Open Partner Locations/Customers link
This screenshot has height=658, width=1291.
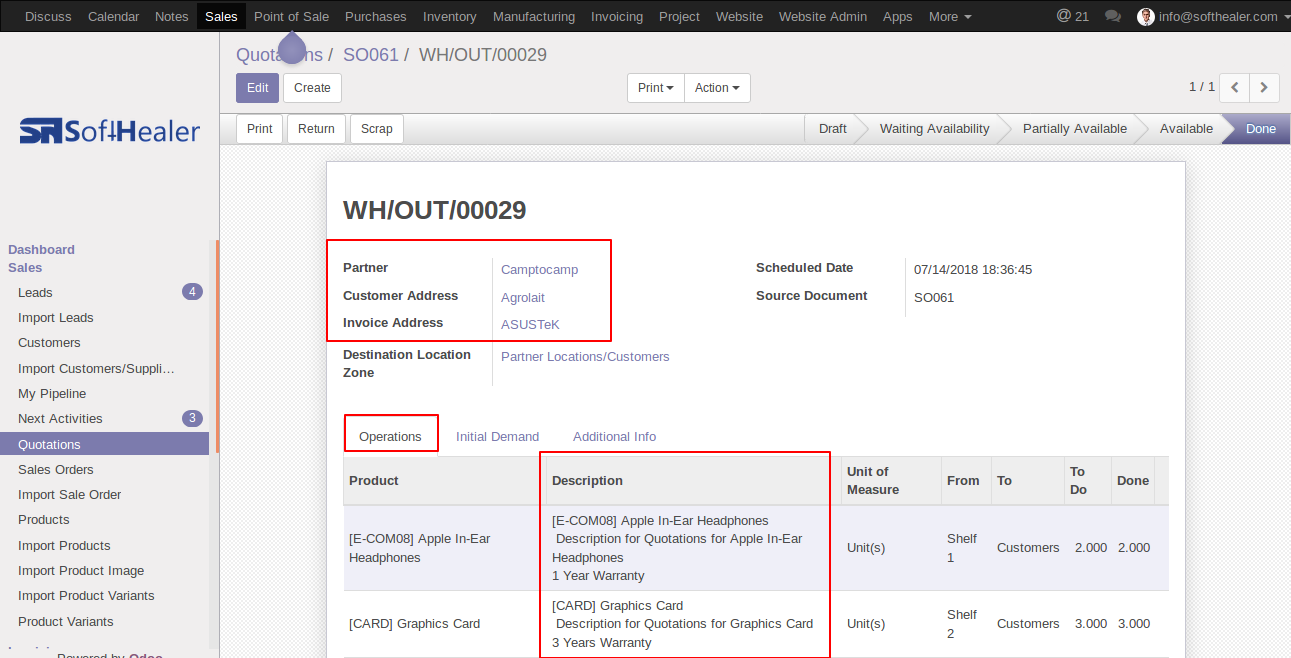tap(585, 356)
